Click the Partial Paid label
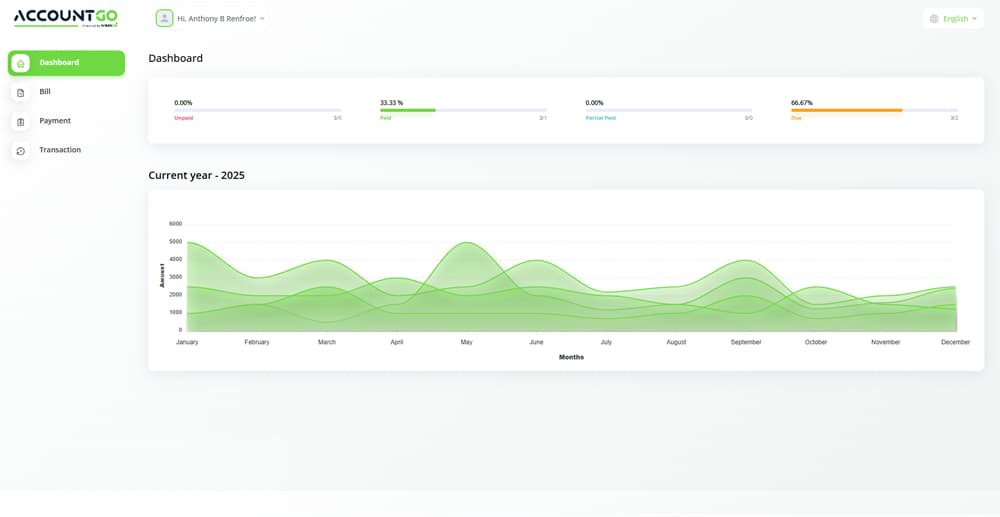This screenshot has width=1000, height=517. click(x=601, y=118)
